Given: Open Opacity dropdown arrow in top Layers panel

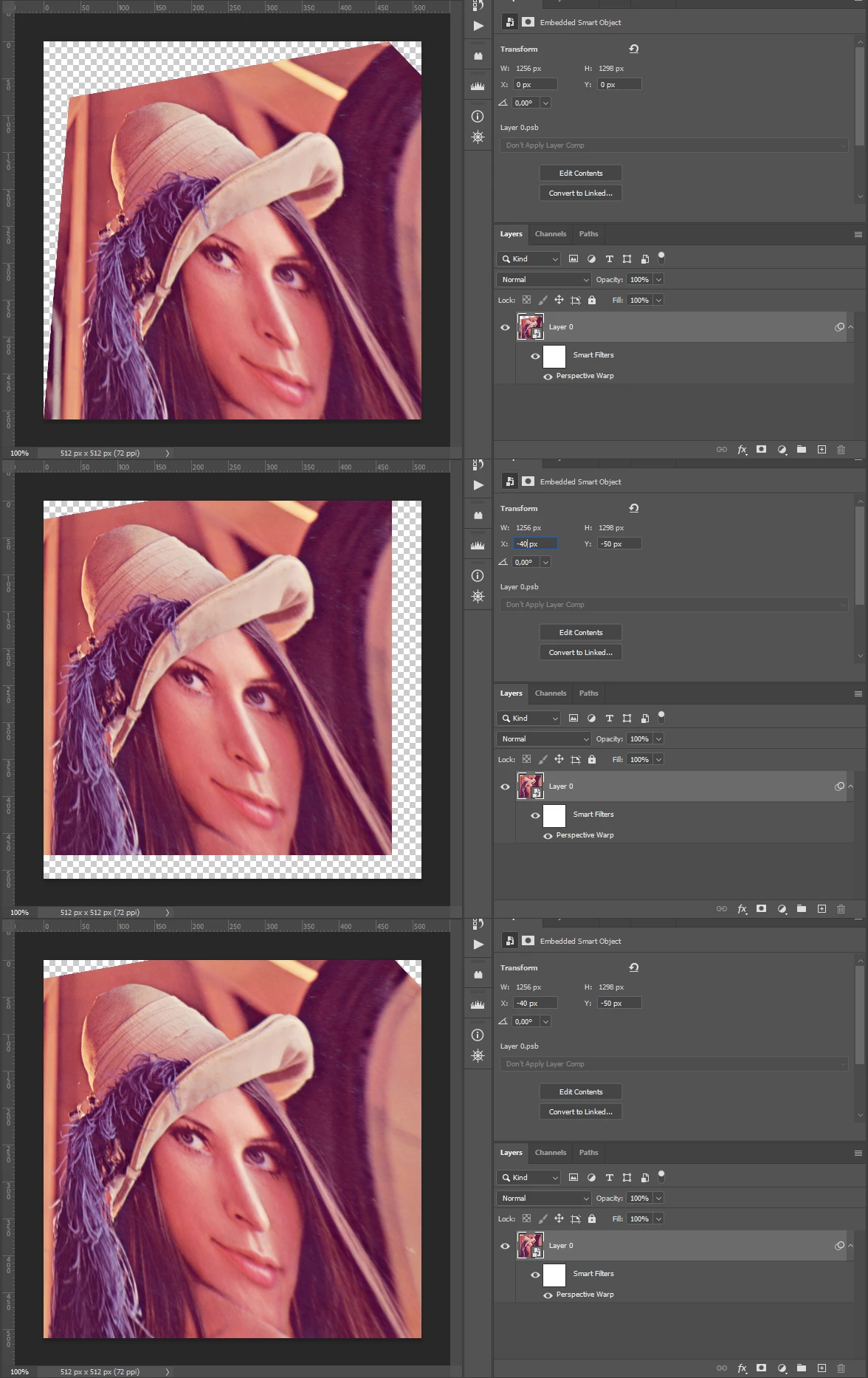Looking at the screenshot, I should (x=658, y=280).
